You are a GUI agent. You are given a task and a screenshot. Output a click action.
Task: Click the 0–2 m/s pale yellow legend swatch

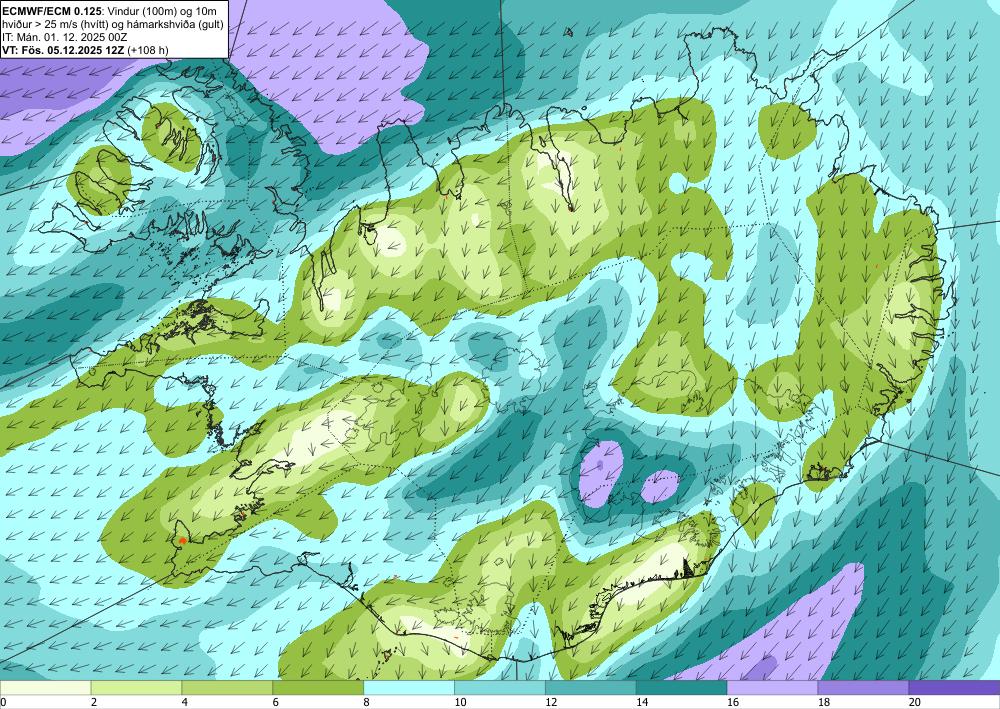pos(45,687)
